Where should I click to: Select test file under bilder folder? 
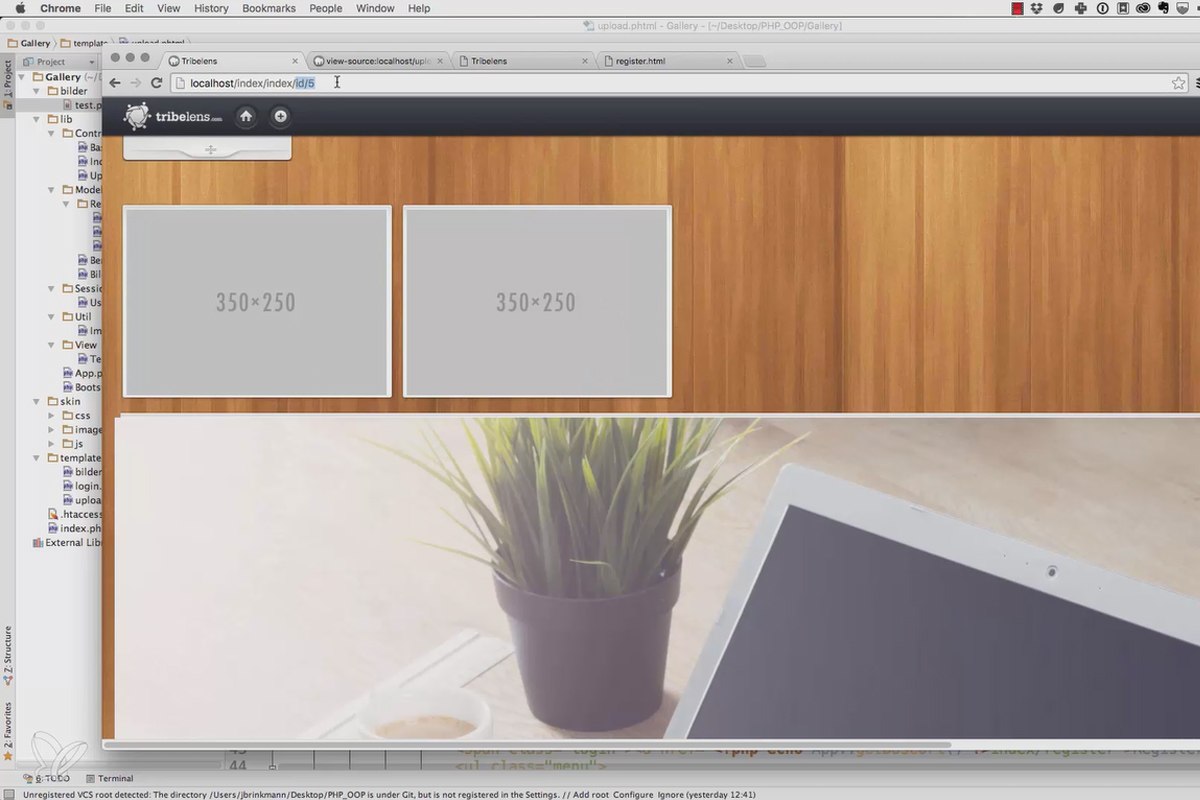coord(82,105)
